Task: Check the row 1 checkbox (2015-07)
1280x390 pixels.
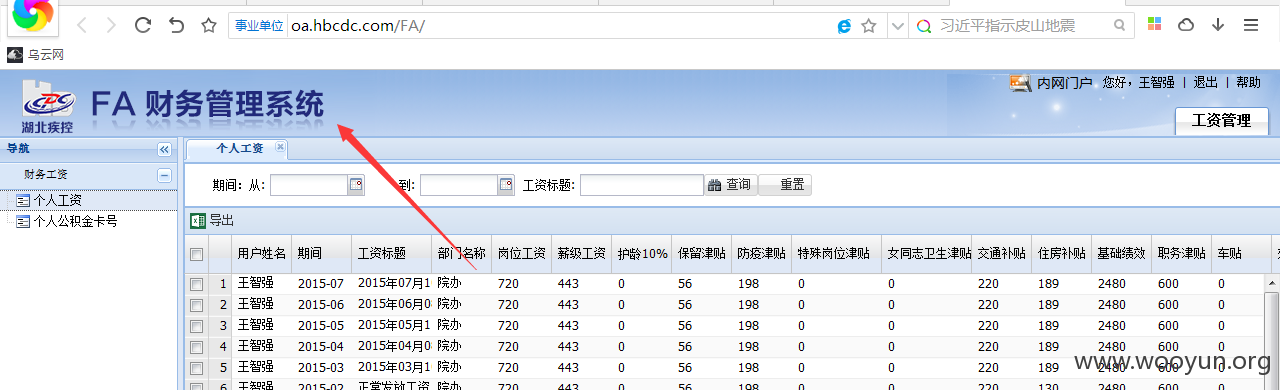Action: tap(197, 284)
